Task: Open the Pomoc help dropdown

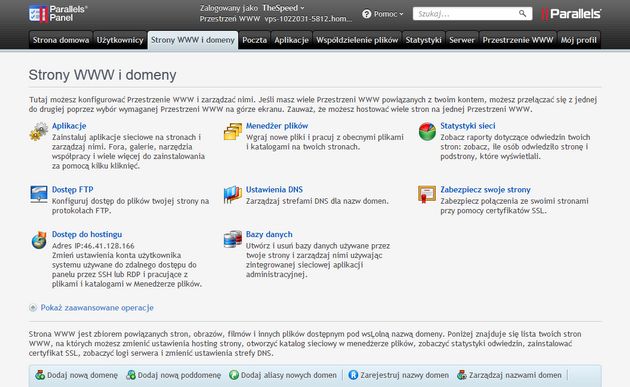Action: [382, 14]
